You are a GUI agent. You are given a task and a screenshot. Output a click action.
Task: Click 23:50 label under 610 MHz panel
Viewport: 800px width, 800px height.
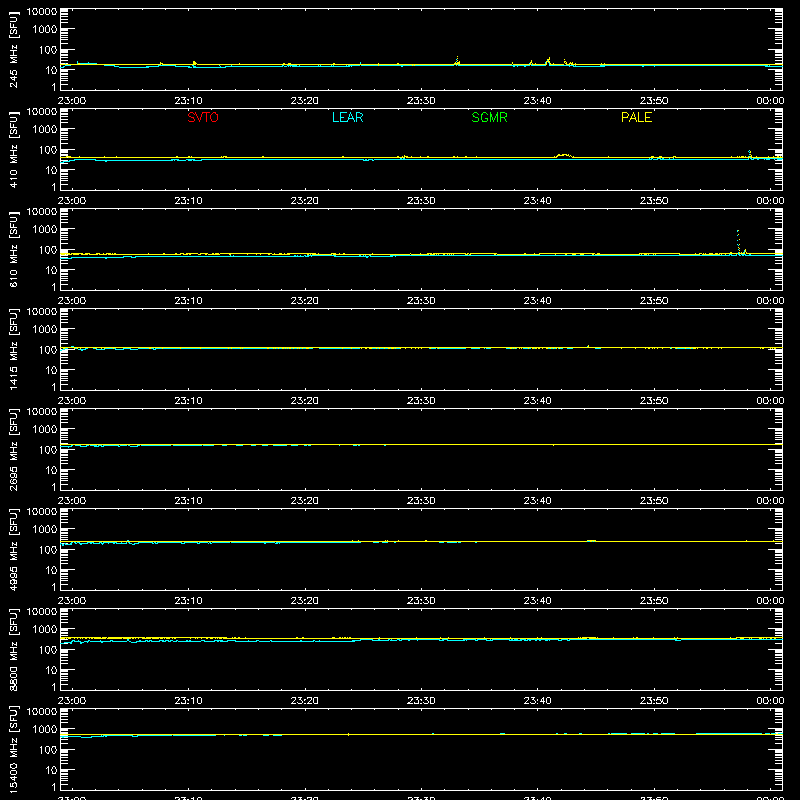click(654, 301)
